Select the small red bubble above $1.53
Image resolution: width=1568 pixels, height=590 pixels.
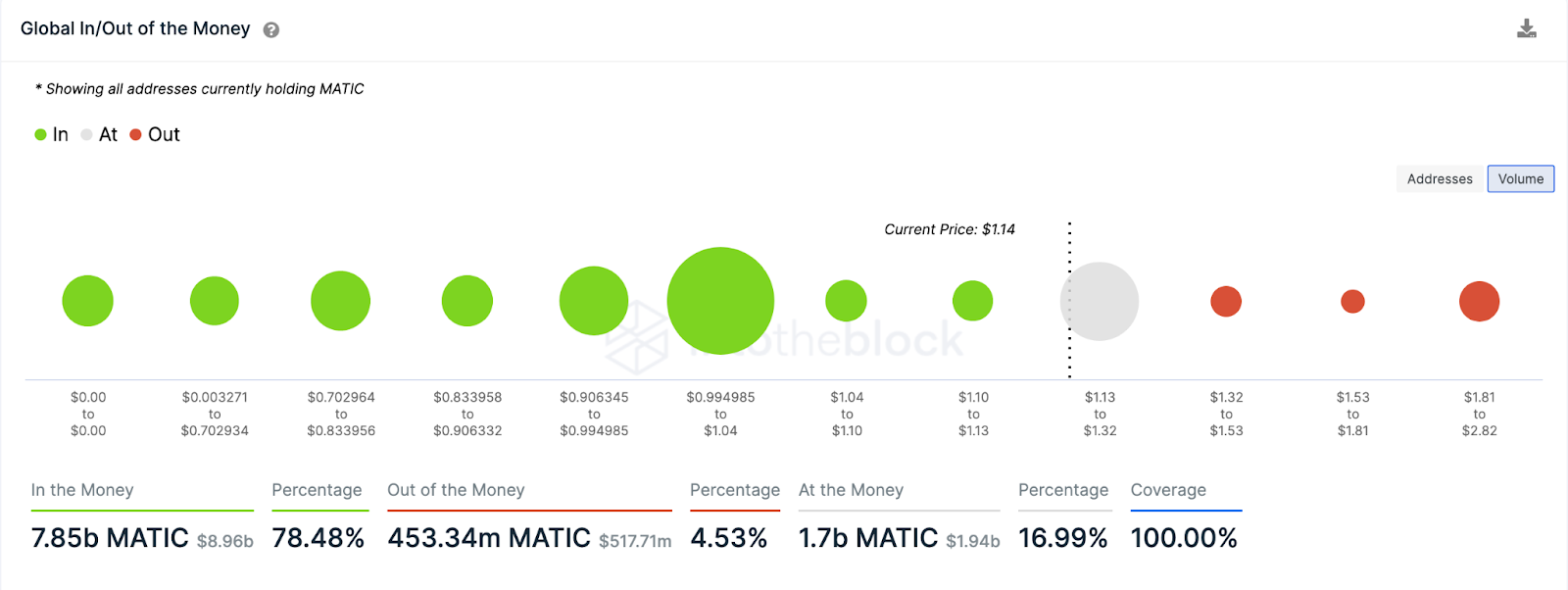coord(1352,301)
